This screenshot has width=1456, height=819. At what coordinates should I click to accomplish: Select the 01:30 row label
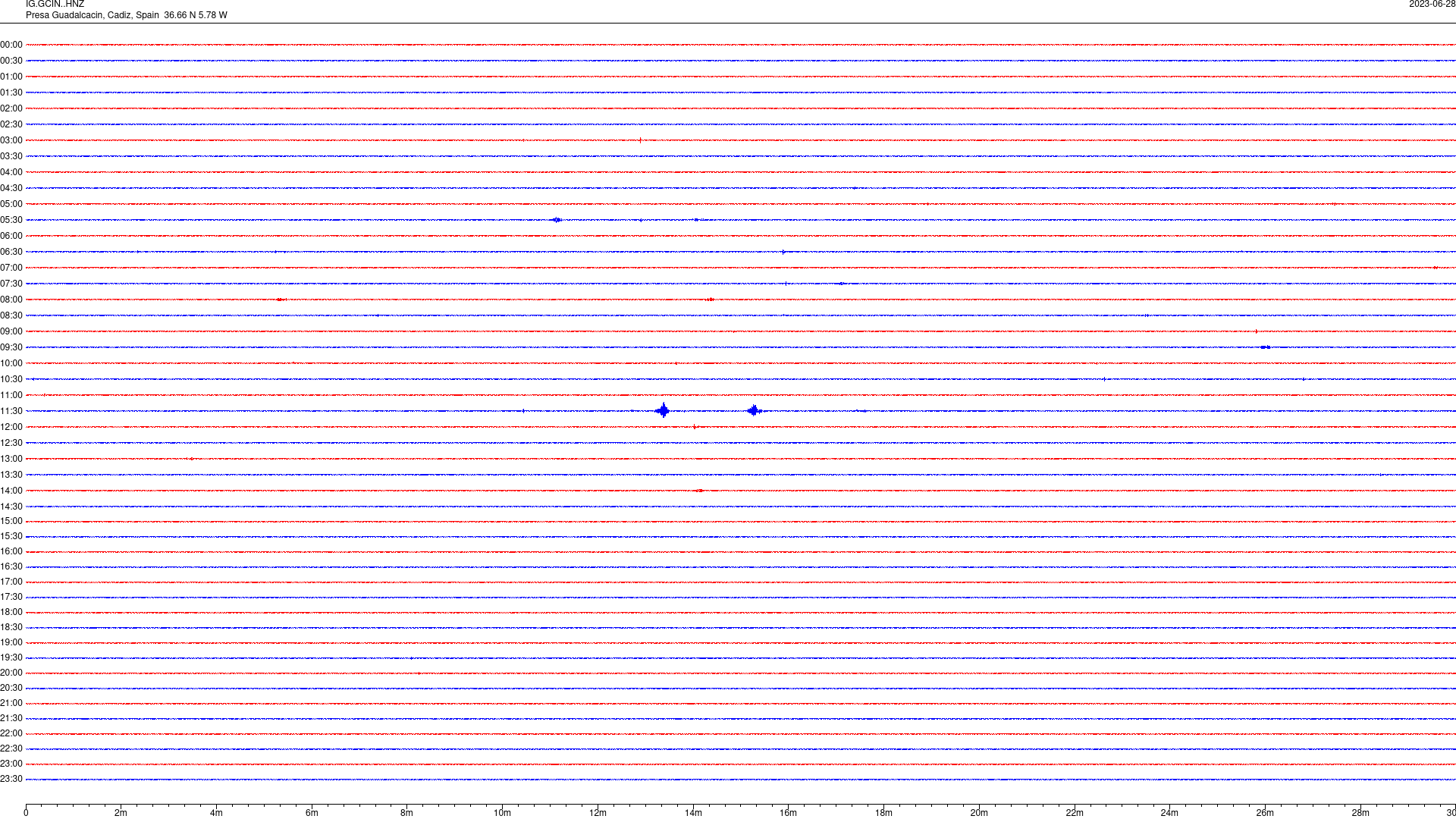click(x=11, y=93)
